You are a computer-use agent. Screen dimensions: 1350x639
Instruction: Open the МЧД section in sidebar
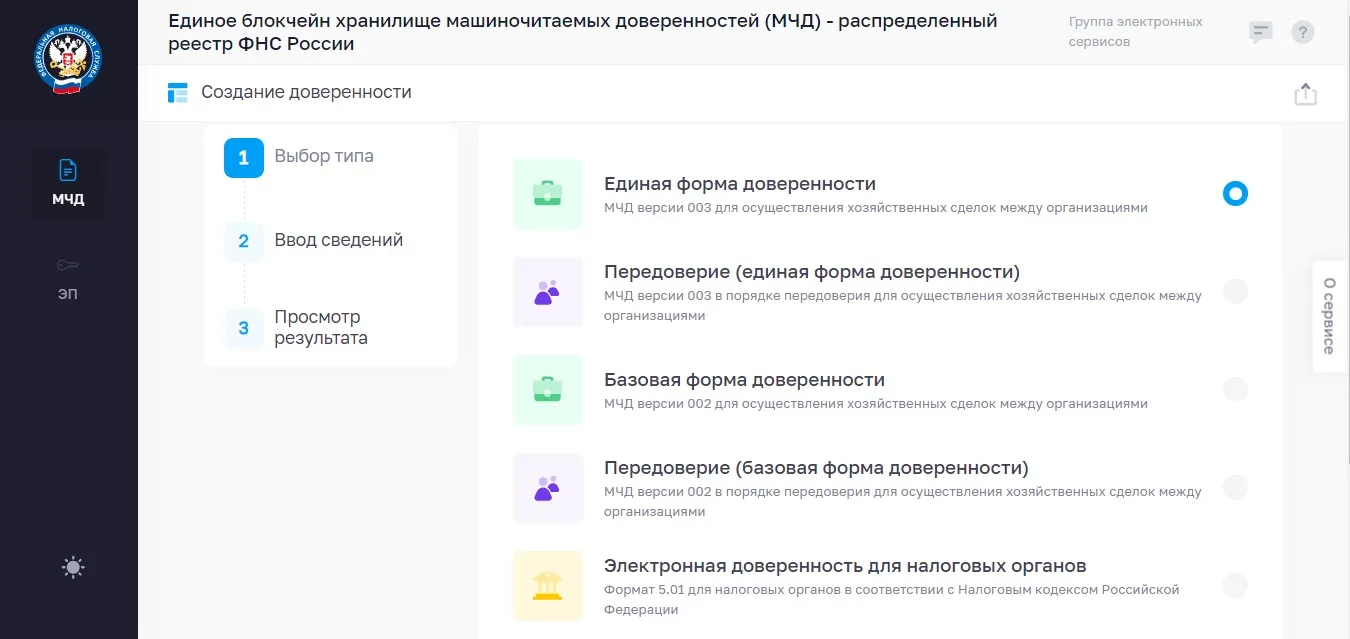pos(68,183)
